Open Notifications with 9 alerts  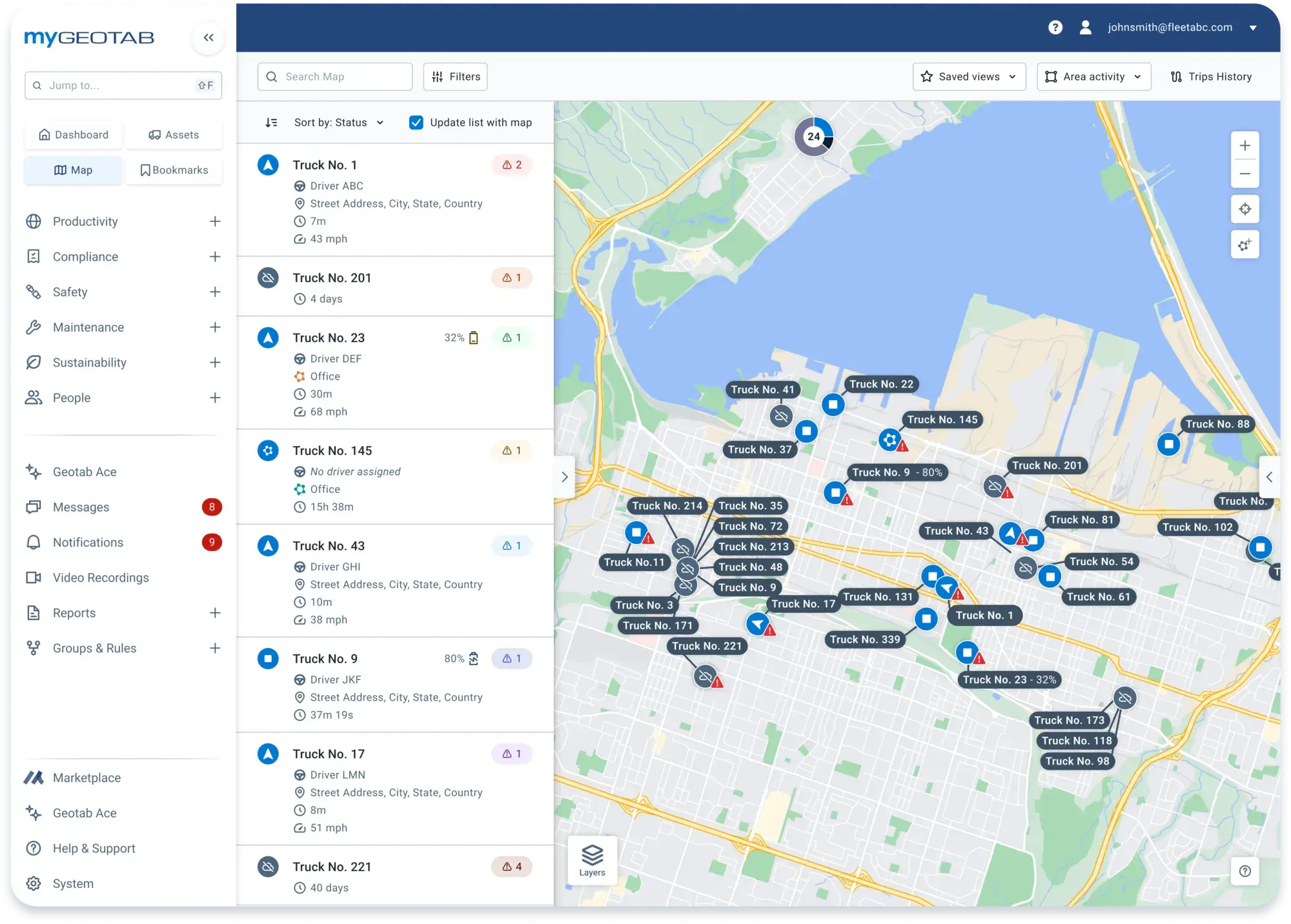tap(87, 542)
